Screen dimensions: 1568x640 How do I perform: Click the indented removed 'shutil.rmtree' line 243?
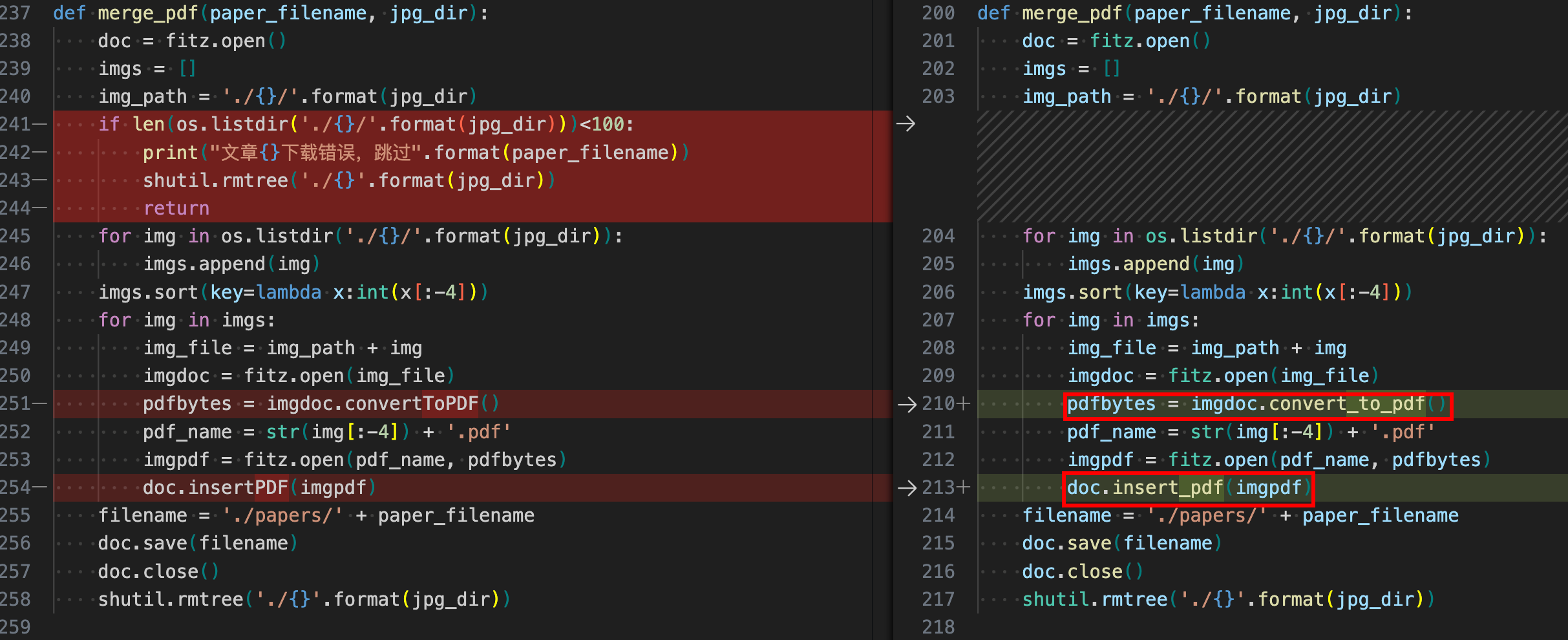[349, 180]
